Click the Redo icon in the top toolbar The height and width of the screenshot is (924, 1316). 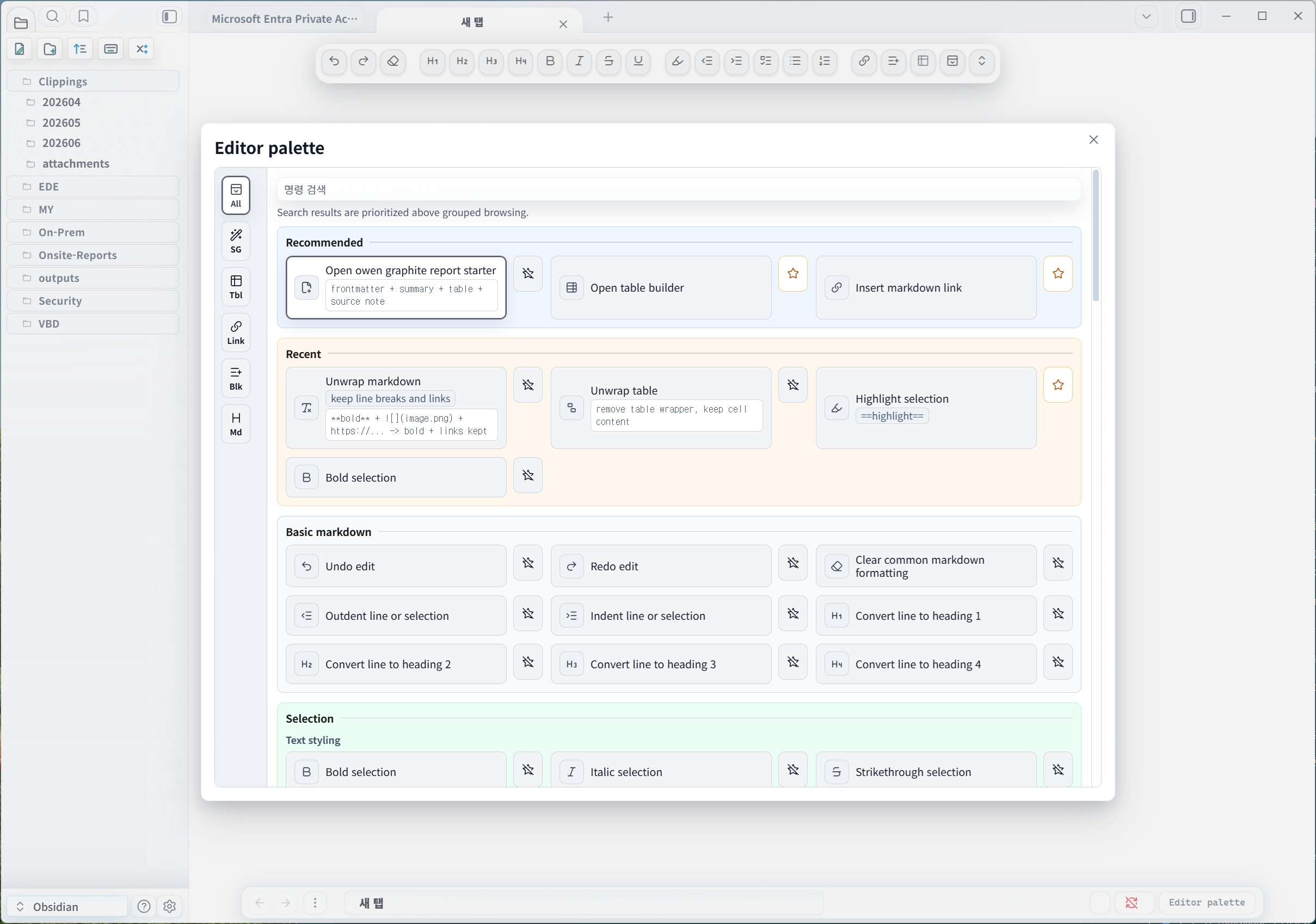point(364,61)
